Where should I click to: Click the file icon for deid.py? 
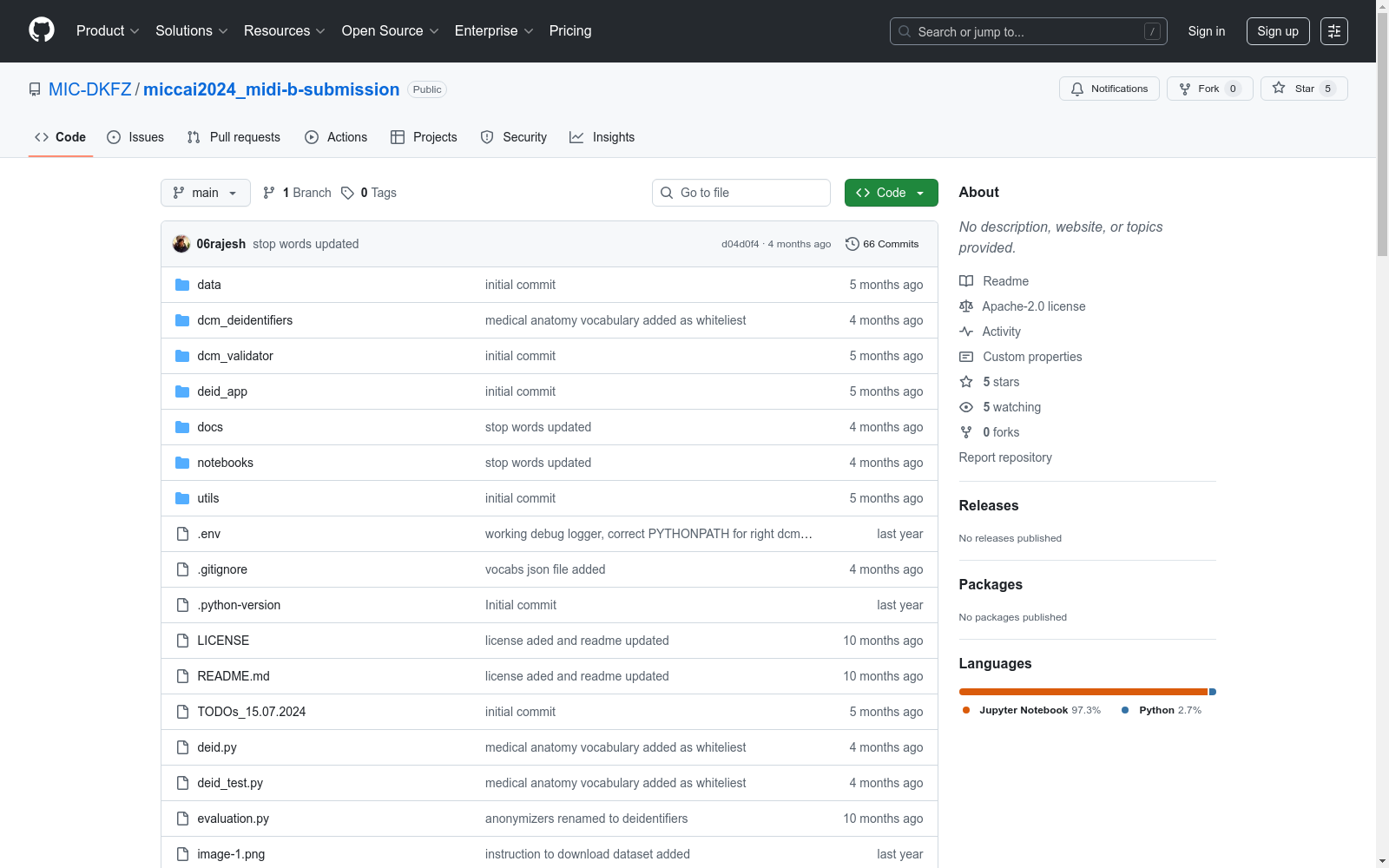[182, 747]
